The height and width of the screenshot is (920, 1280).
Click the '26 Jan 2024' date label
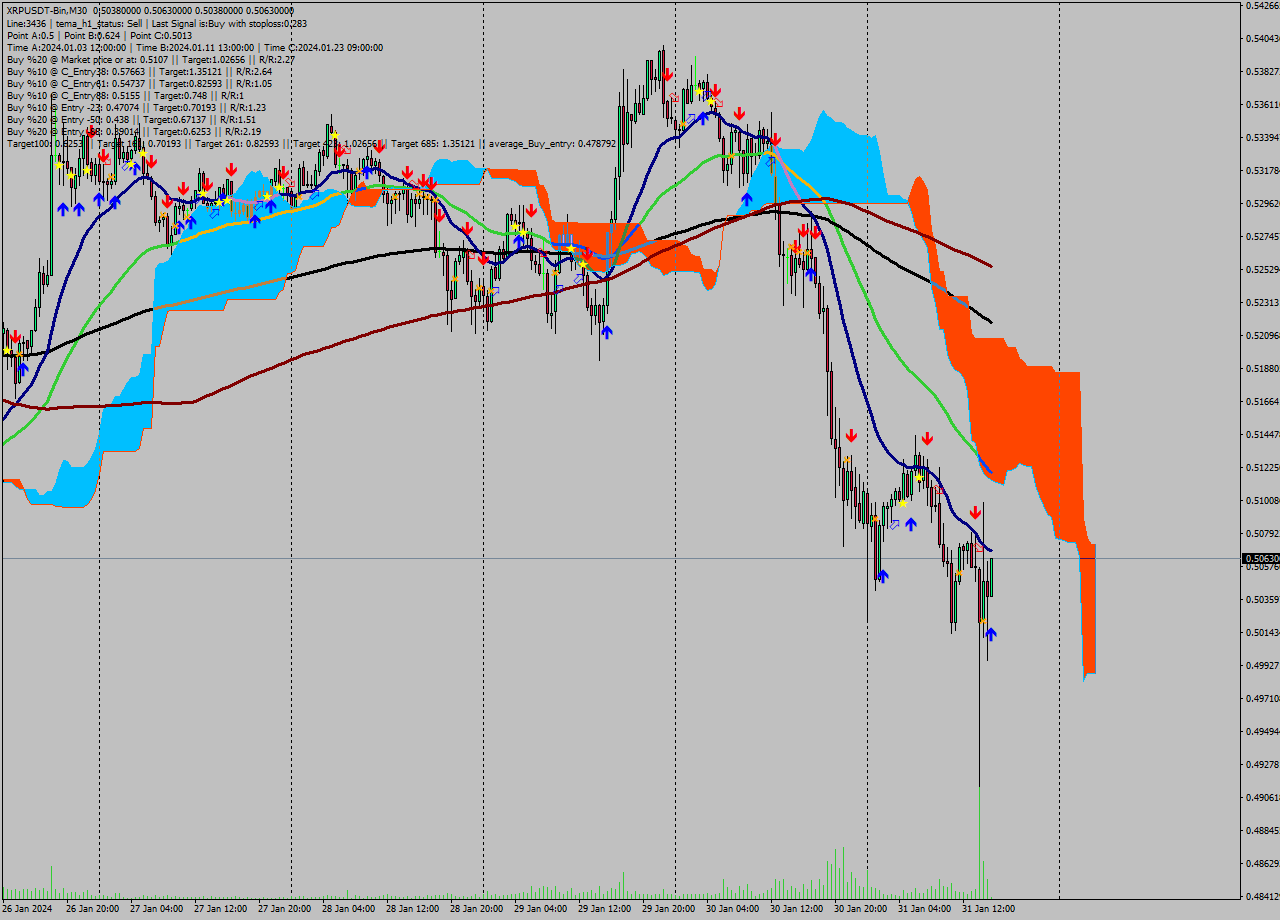[27, 908]
